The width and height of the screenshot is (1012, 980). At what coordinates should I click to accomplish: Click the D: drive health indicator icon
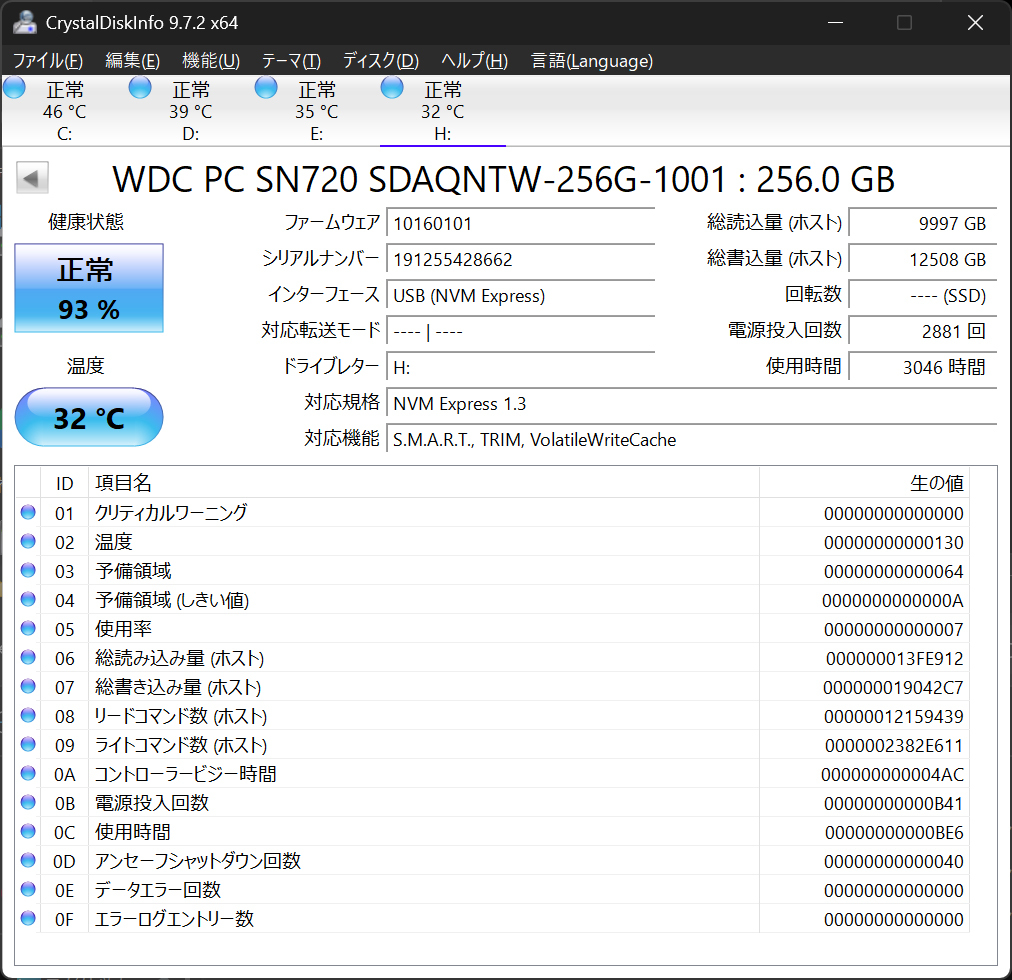tap(139, 88)
